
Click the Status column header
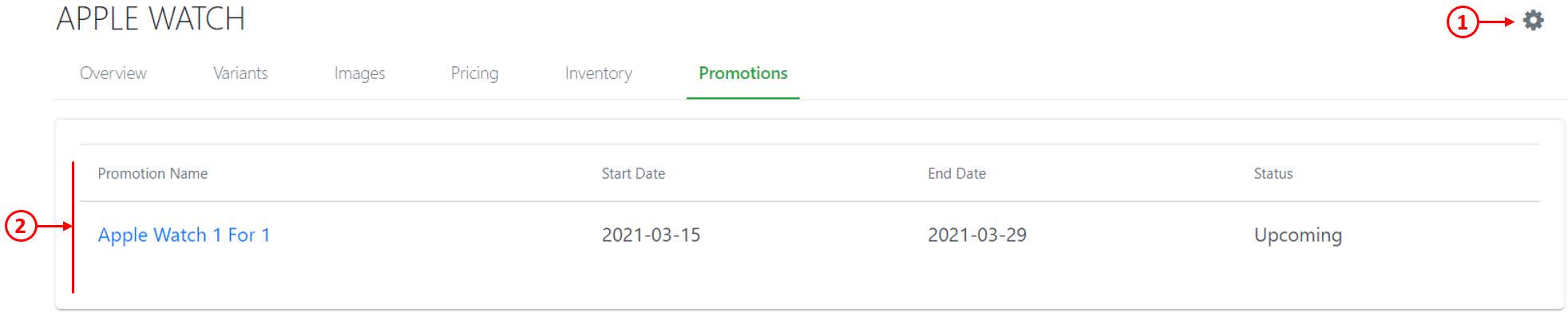(1273, 173)
